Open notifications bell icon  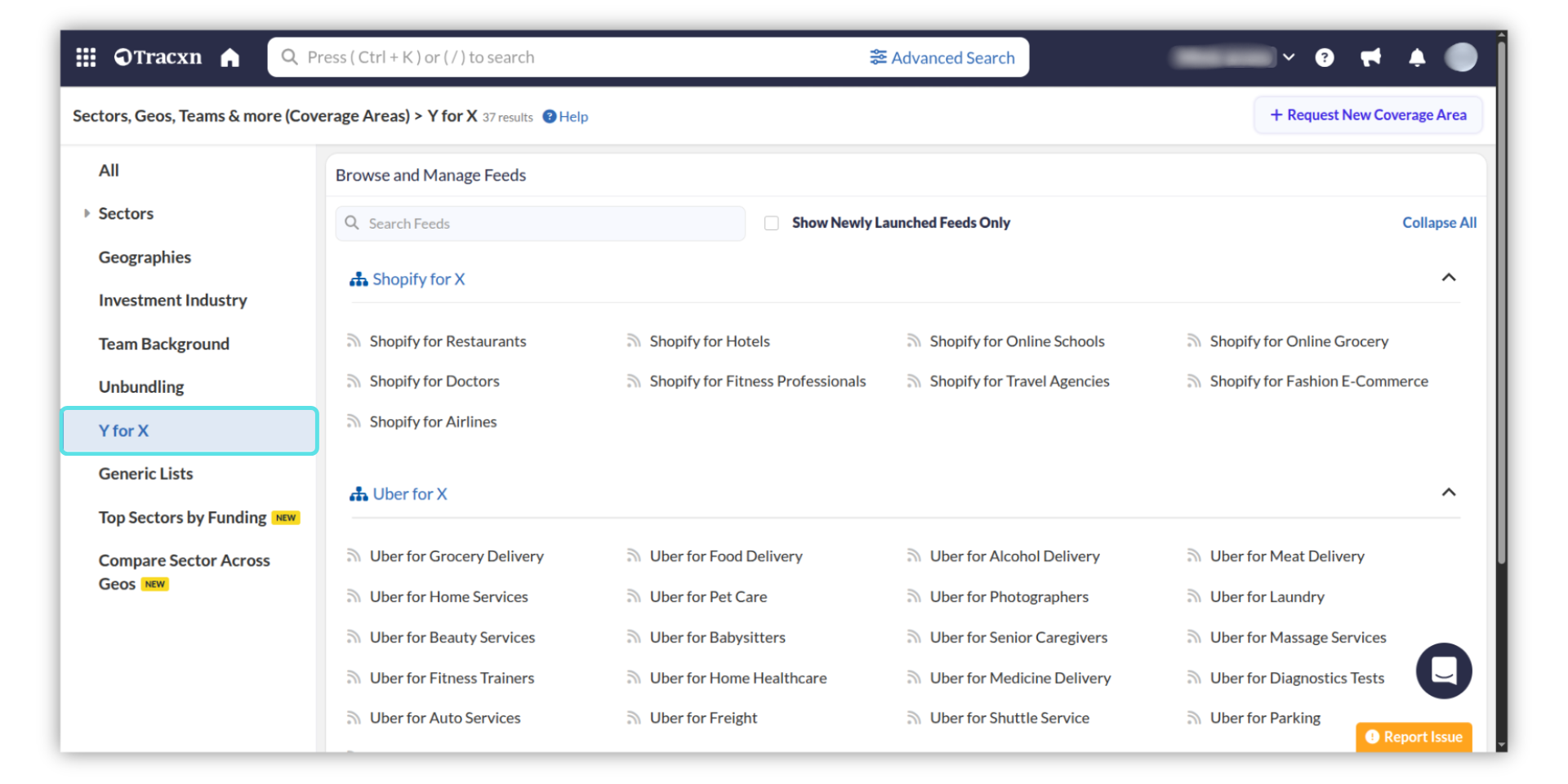pyautogui.click(x=1417, y=57)
